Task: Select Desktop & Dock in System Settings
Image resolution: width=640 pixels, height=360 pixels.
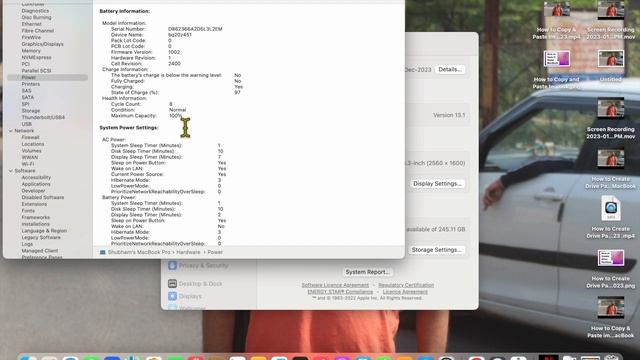Action: pos(200,284)
